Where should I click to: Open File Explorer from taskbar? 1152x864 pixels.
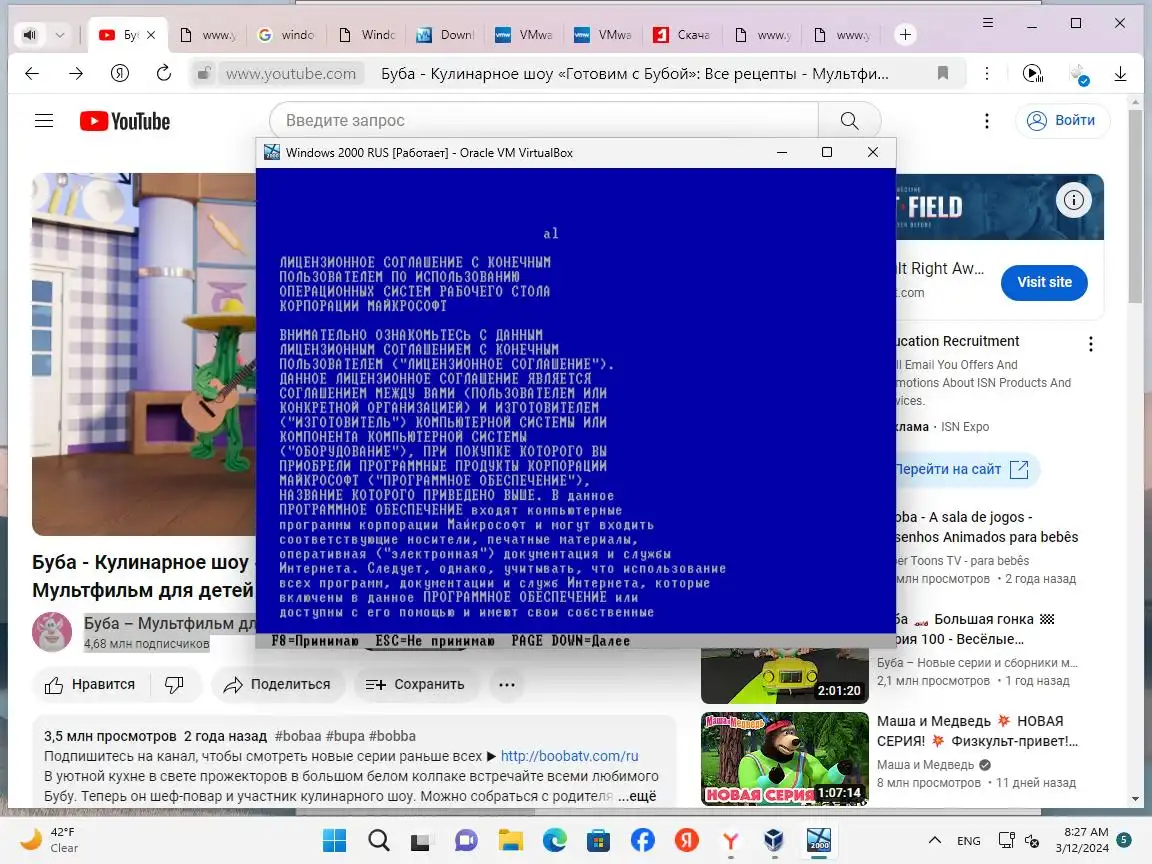point(511,840)
